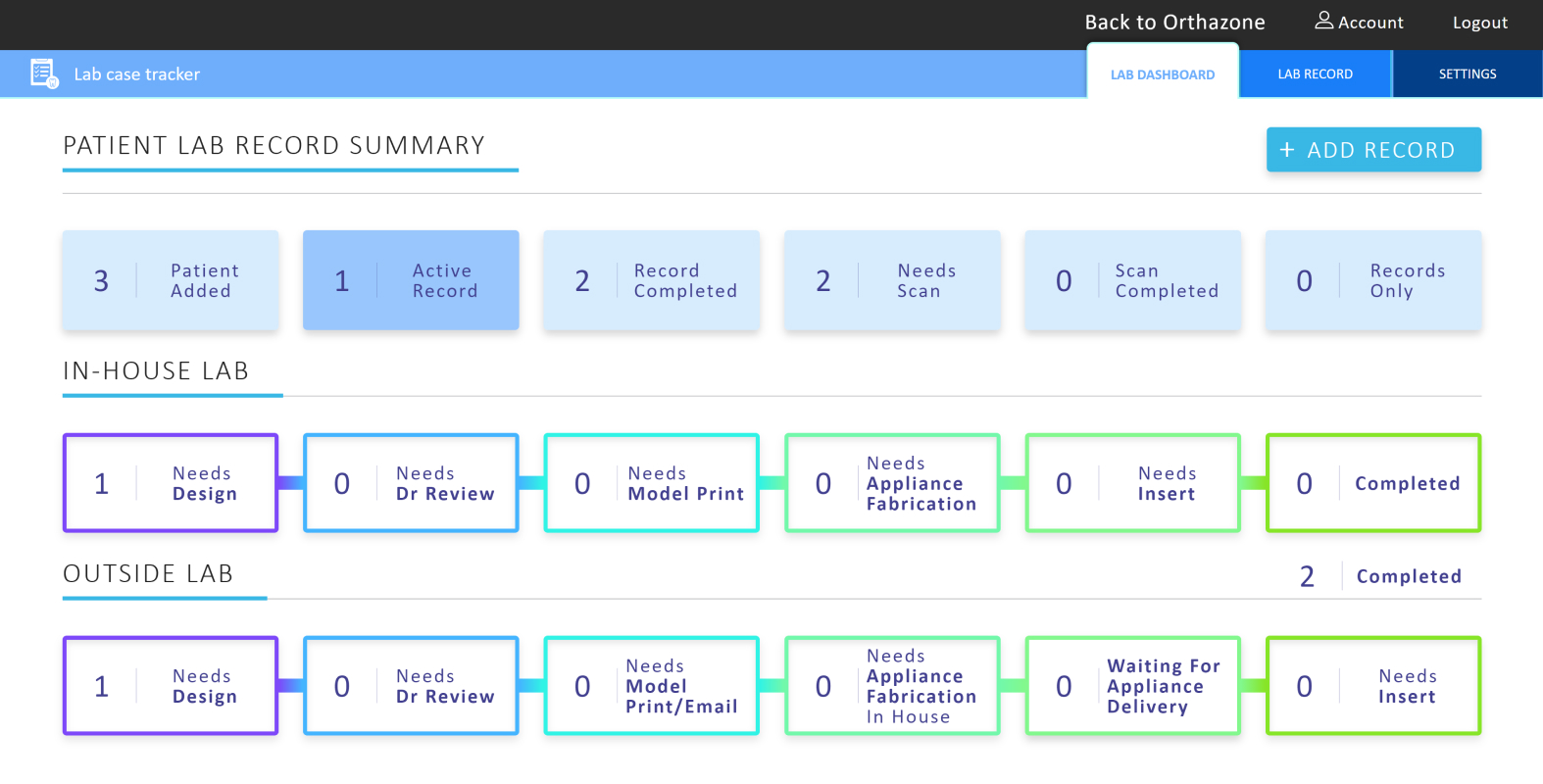Image resolution: width=1543 pixels, height=784 pixels.
Task: Open Needs Appliance Fabrication In House stage
Action: [x=892, y=686]
